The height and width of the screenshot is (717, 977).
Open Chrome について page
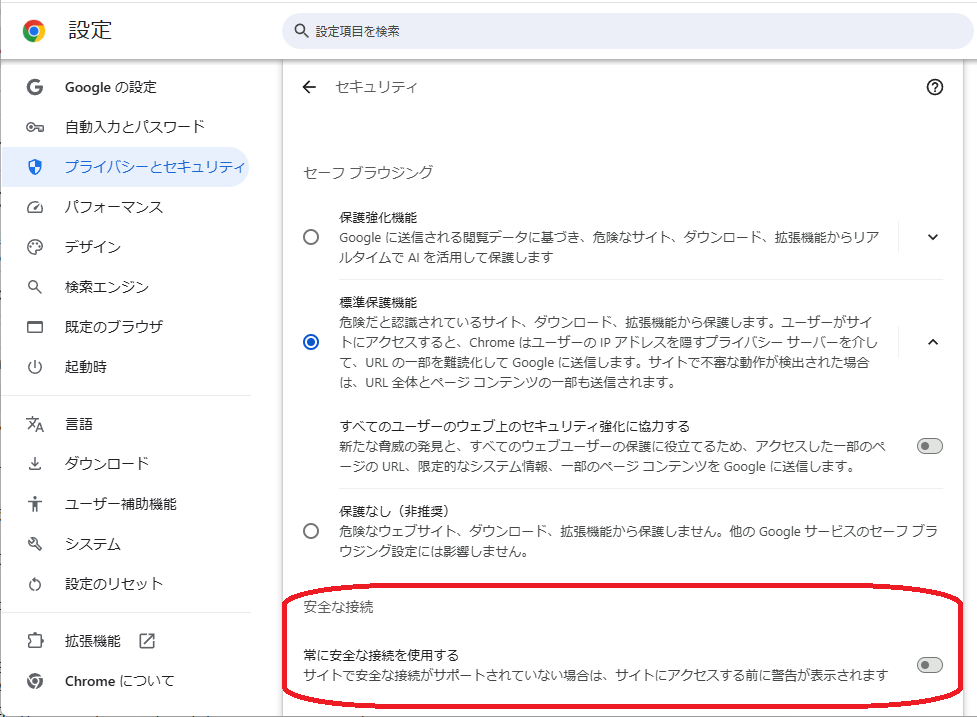tap(126, 681)
